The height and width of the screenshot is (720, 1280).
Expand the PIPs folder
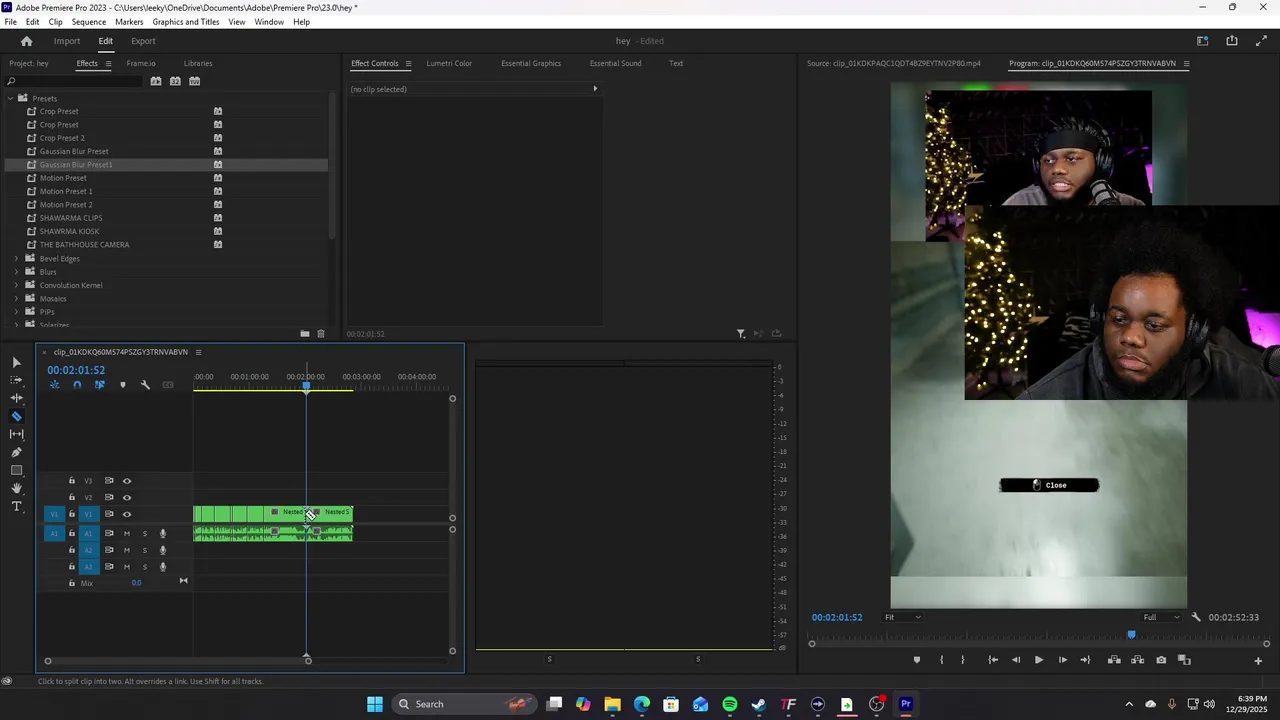(16, 312)
